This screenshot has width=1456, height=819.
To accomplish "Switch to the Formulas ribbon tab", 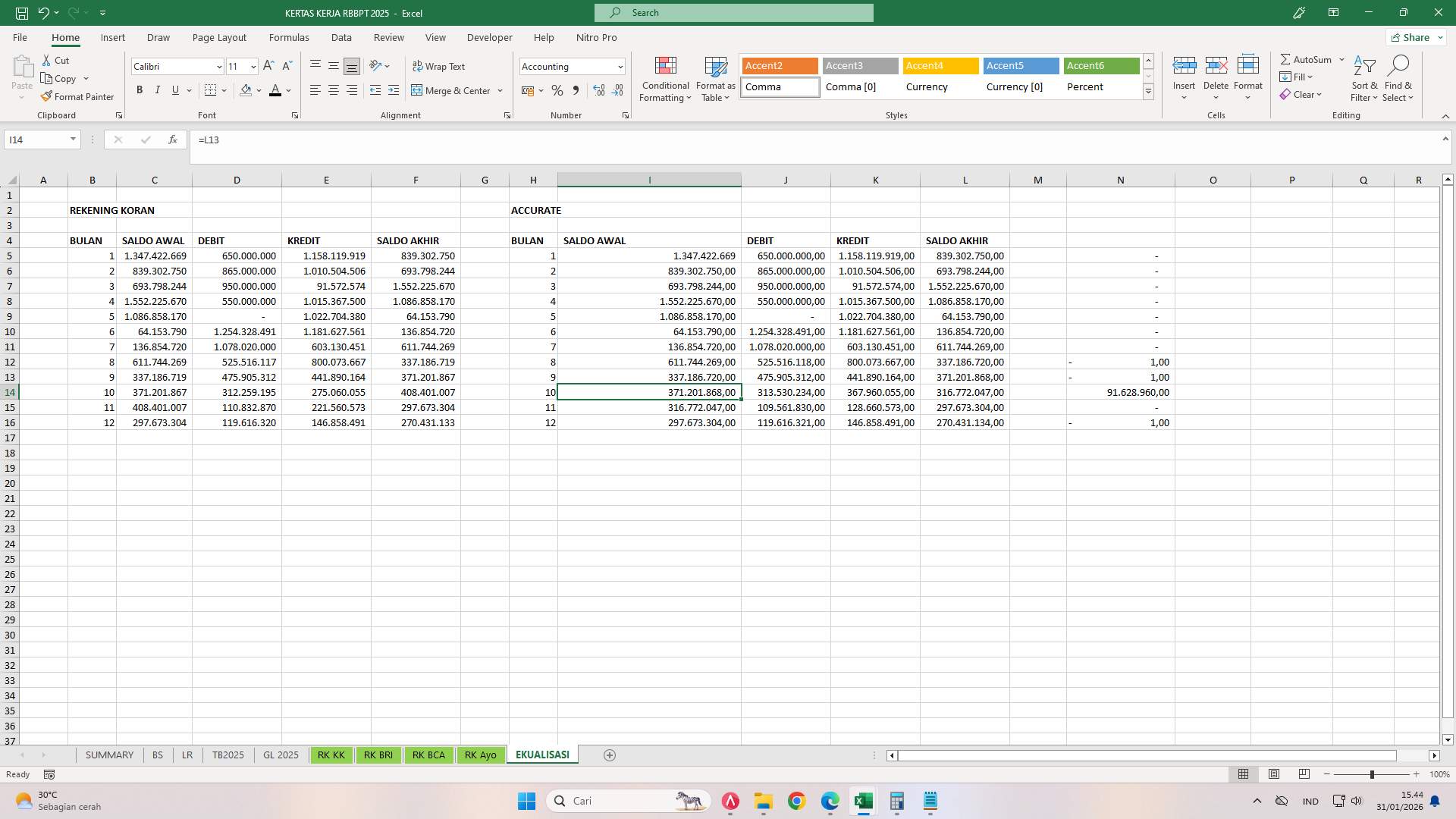I will coord(289,37).
